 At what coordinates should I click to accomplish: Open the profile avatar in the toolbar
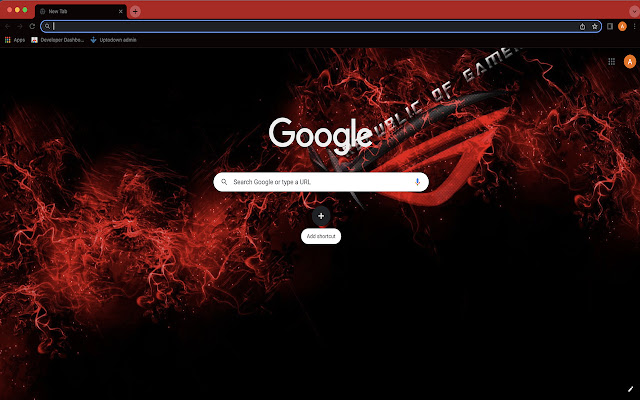pyautogui.click(x=622, y=27)
